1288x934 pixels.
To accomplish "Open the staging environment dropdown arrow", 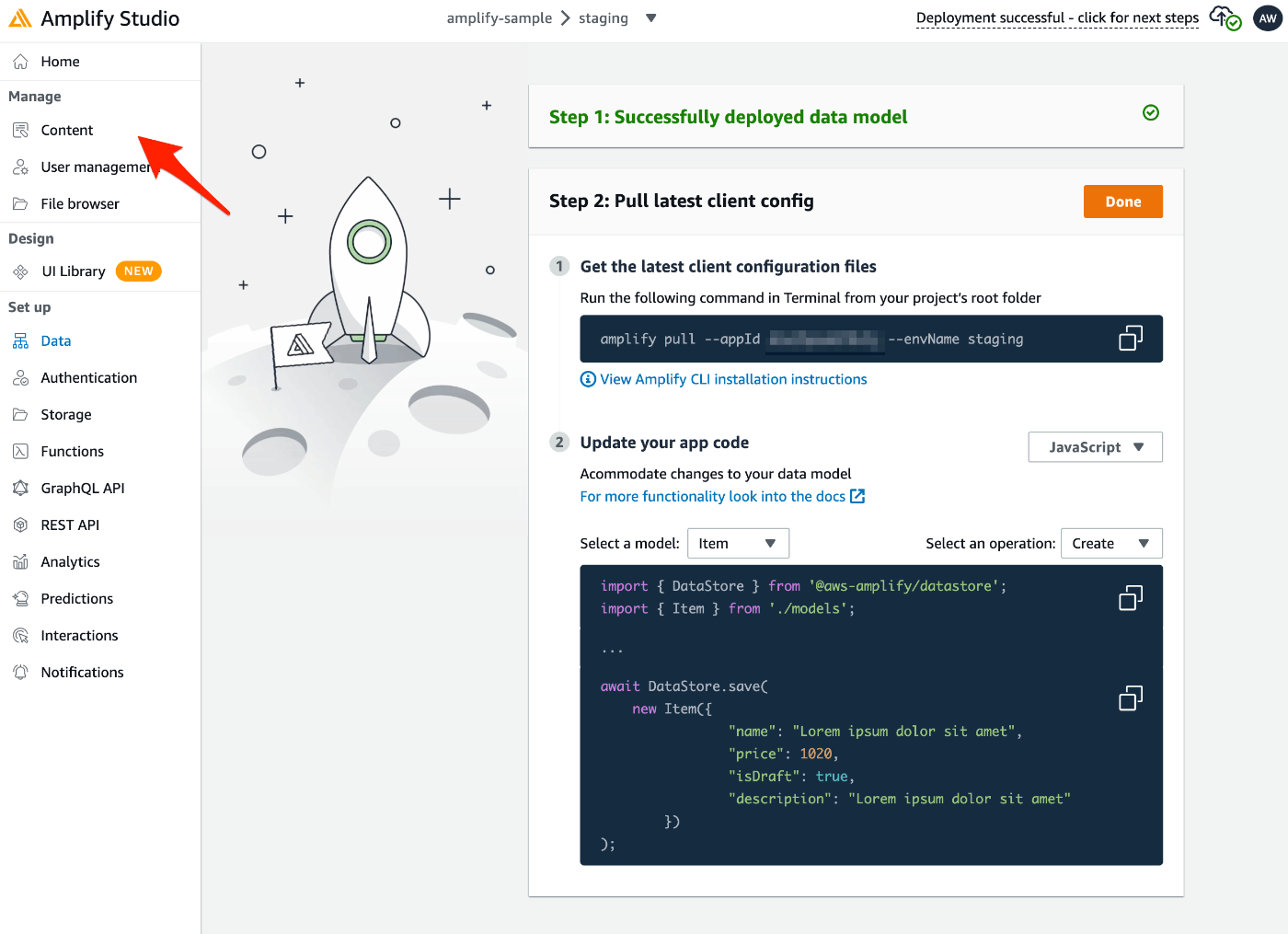I will pos(651,17).
